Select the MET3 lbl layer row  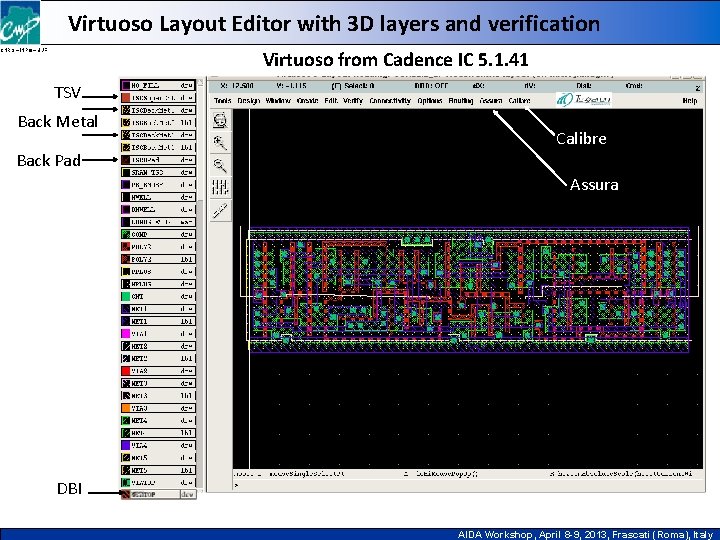click(x=158, y=396)
